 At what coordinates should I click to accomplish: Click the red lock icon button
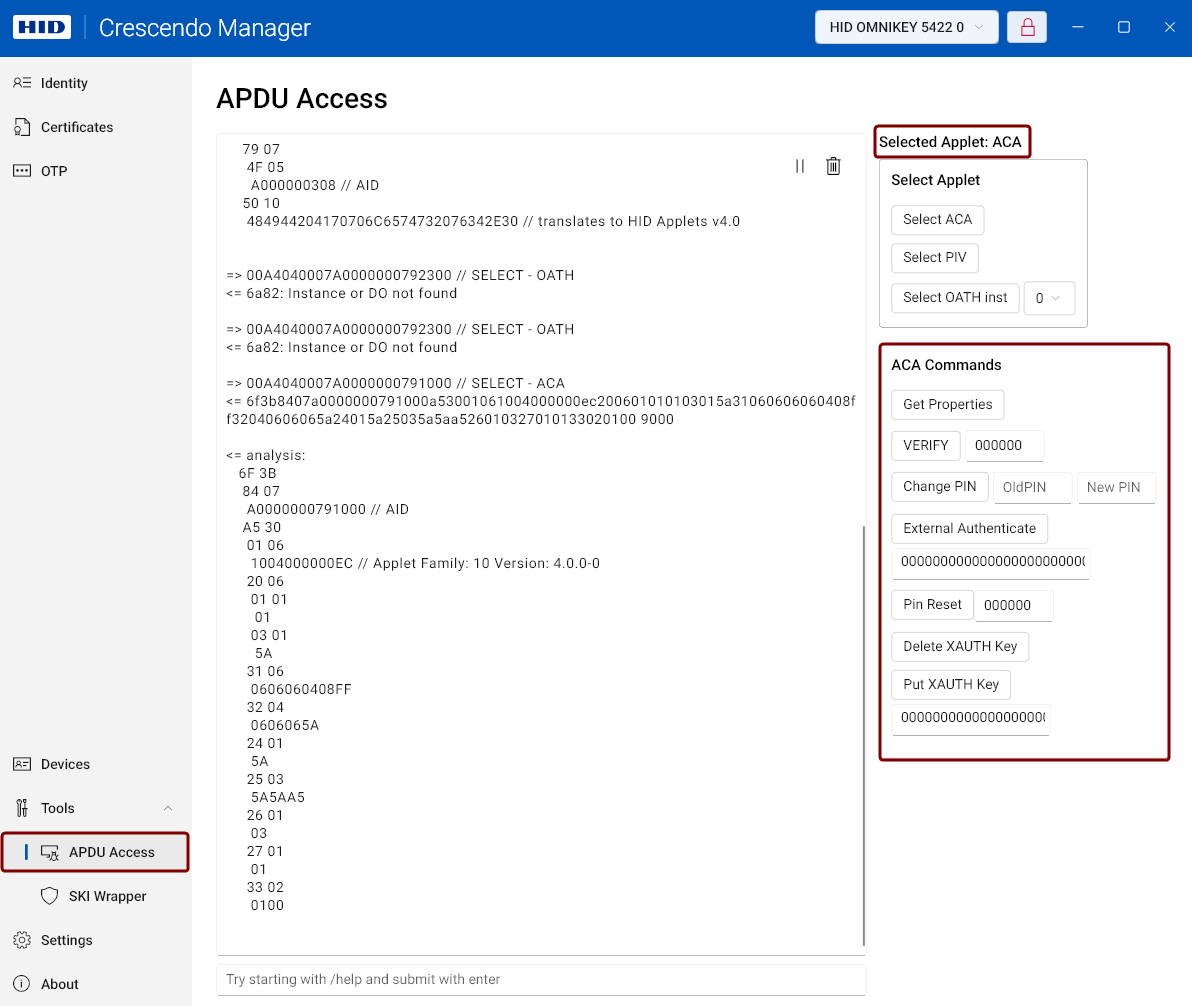[x=1027, y=27]
